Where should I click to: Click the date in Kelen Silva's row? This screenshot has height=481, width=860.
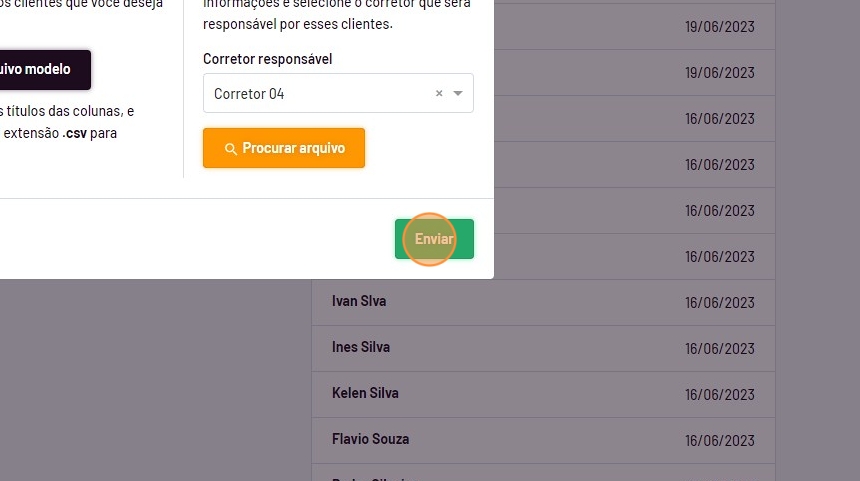[719, 395]
